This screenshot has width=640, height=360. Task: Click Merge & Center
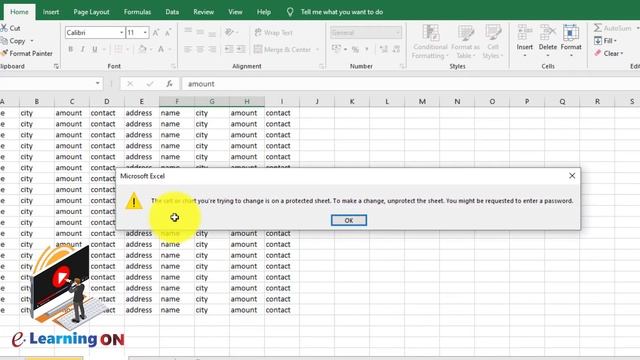tap(282, 49)
